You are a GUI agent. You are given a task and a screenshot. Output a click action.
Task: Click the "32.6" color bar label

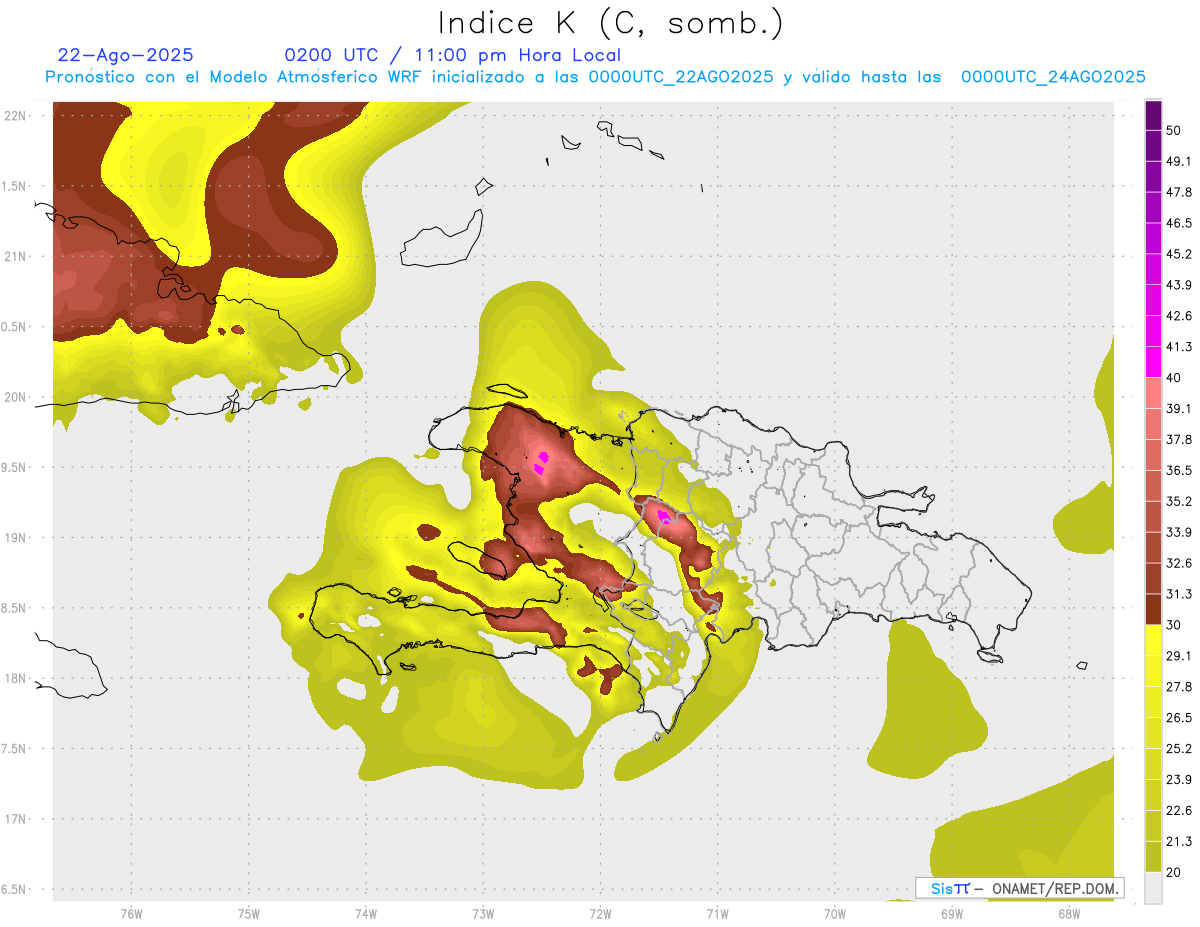1179,563
